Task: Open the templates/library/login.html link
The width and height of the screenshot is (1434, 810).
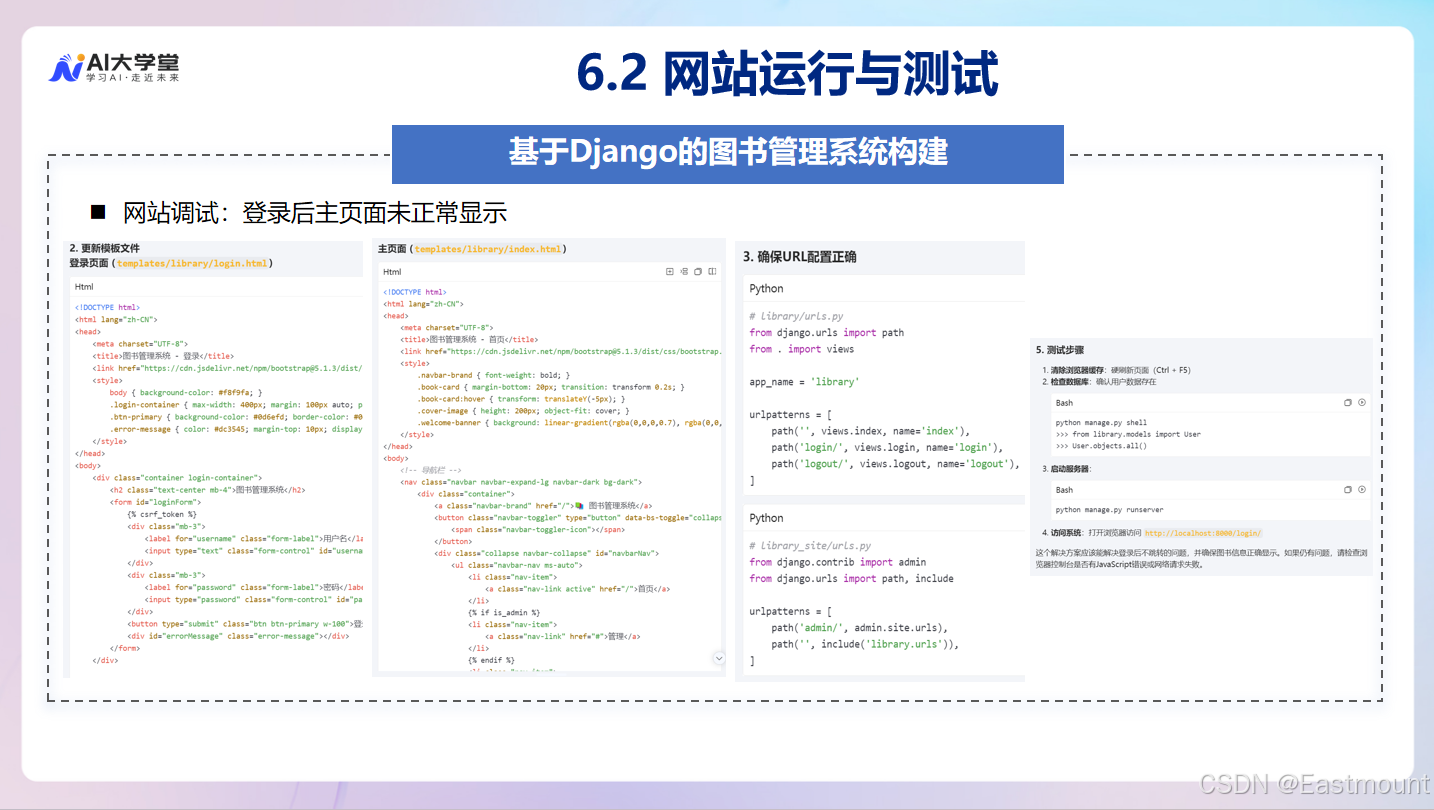Action: point(192,263)
